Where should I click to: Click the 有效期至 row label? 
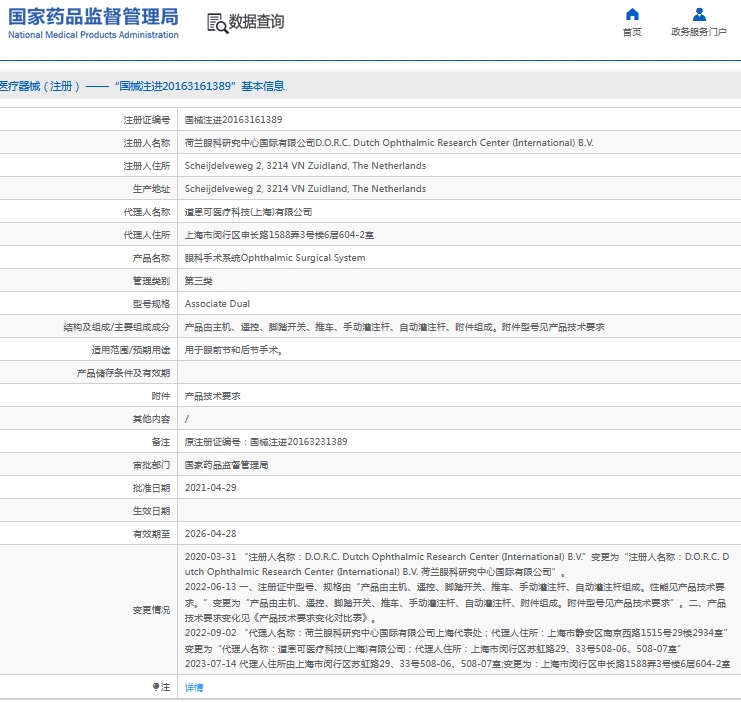151,534
